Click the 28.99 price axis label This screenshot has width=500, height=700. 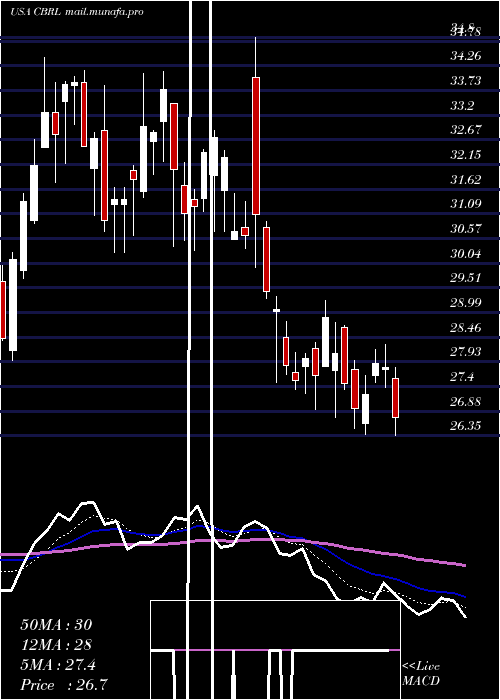466,303
